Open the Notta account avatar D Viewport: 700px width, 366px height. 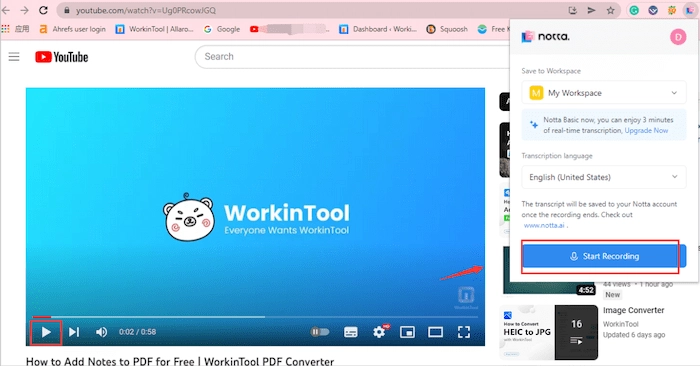(678, 37)
